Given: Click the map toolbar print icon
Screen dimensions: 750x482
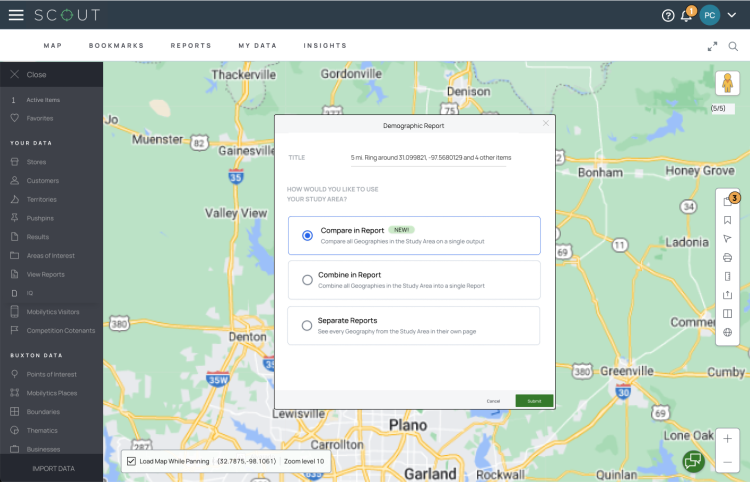Looking at the screenshot, I should 728,258.
